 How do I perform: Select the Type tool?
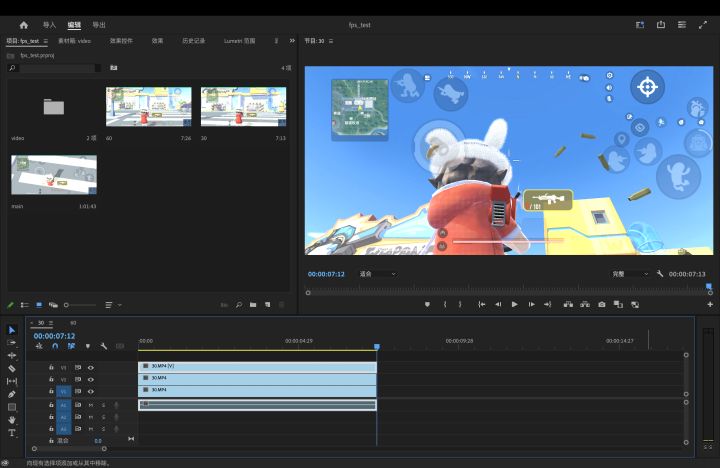[x=12, y=433]
